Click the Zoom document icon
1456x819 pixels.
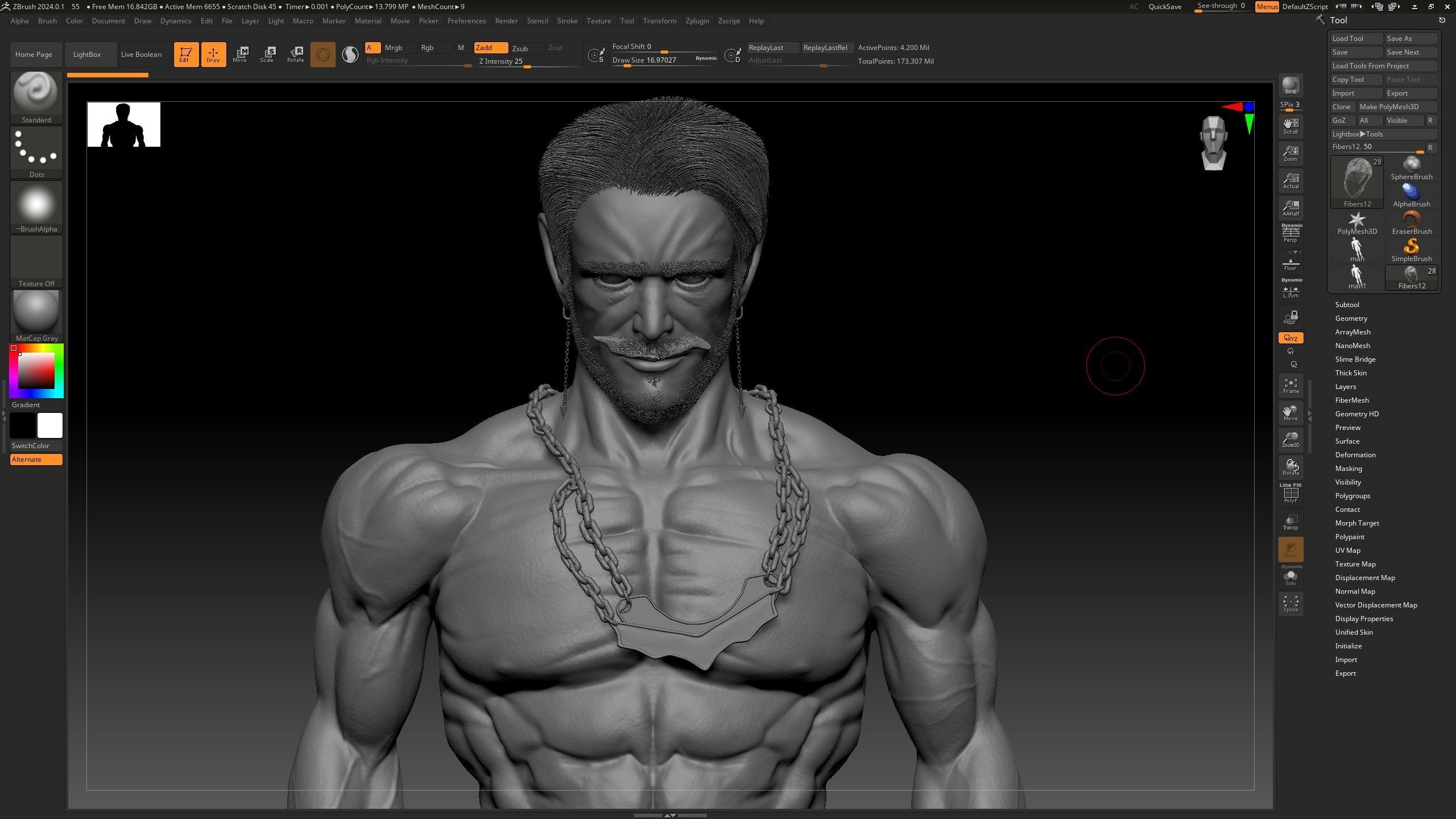(x=1290, y=154)
